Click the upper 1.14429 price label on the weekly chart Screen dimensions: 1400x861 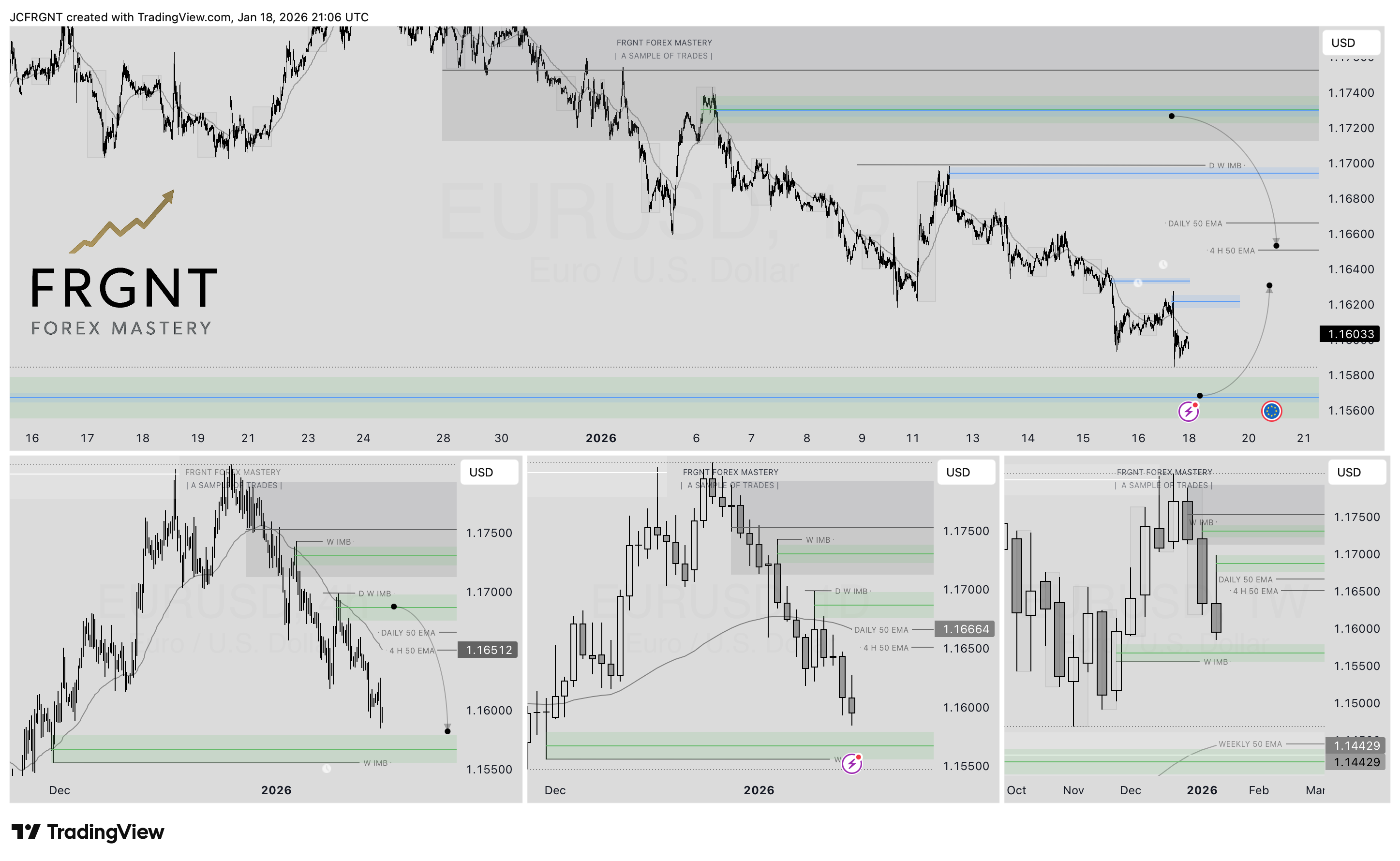click(1356, 745)
